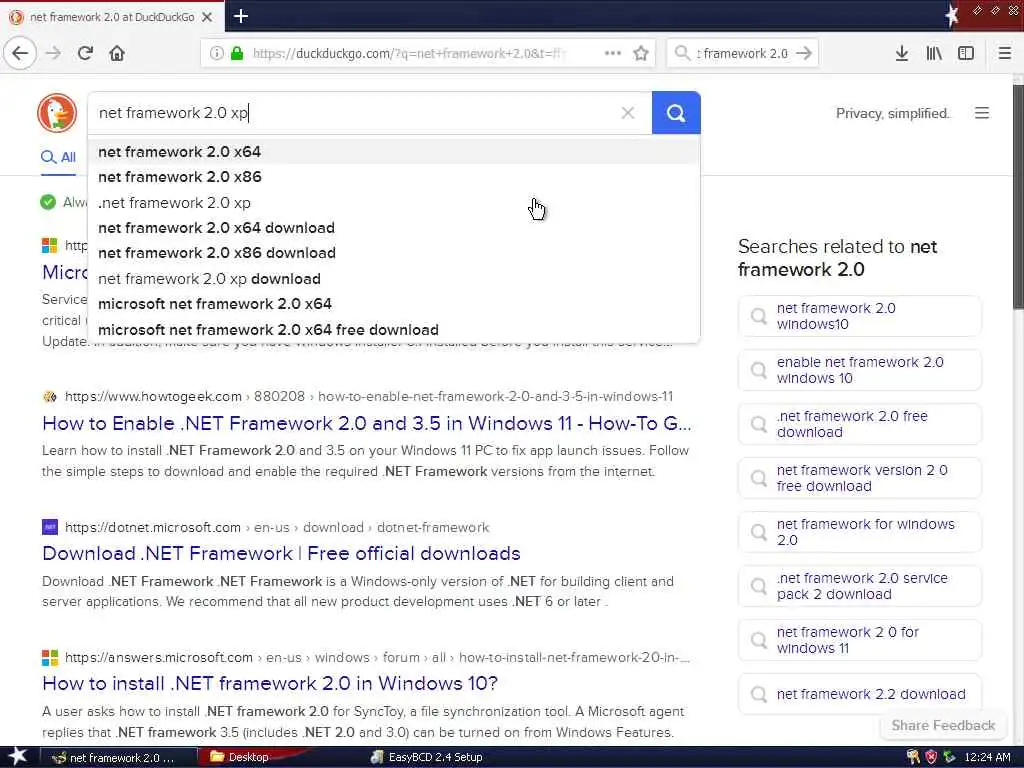The height and width of the screenshot is (768, 1024).
Task: Open 'How to install .NET framework 2.0 in Windows 10?'
Action: [x=270, y=683]
